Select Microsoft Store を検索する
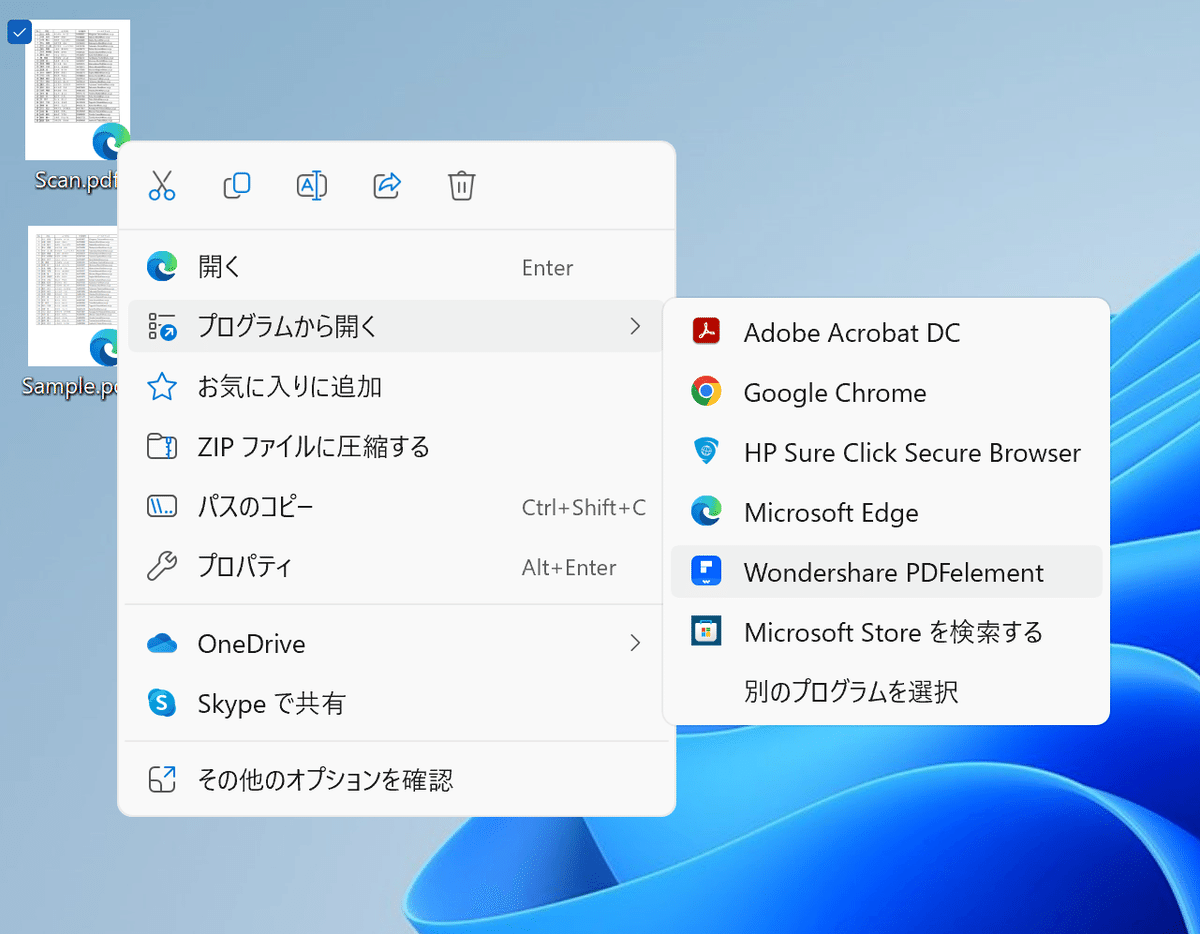This screenshot has height=934, width=1200. [x=886, y=632]
